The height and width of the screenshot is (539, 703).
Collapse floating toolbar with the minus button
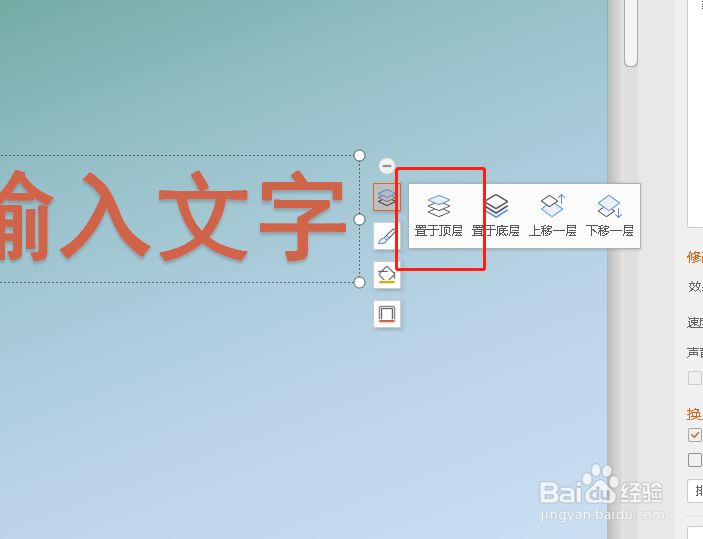coord(386,166)
